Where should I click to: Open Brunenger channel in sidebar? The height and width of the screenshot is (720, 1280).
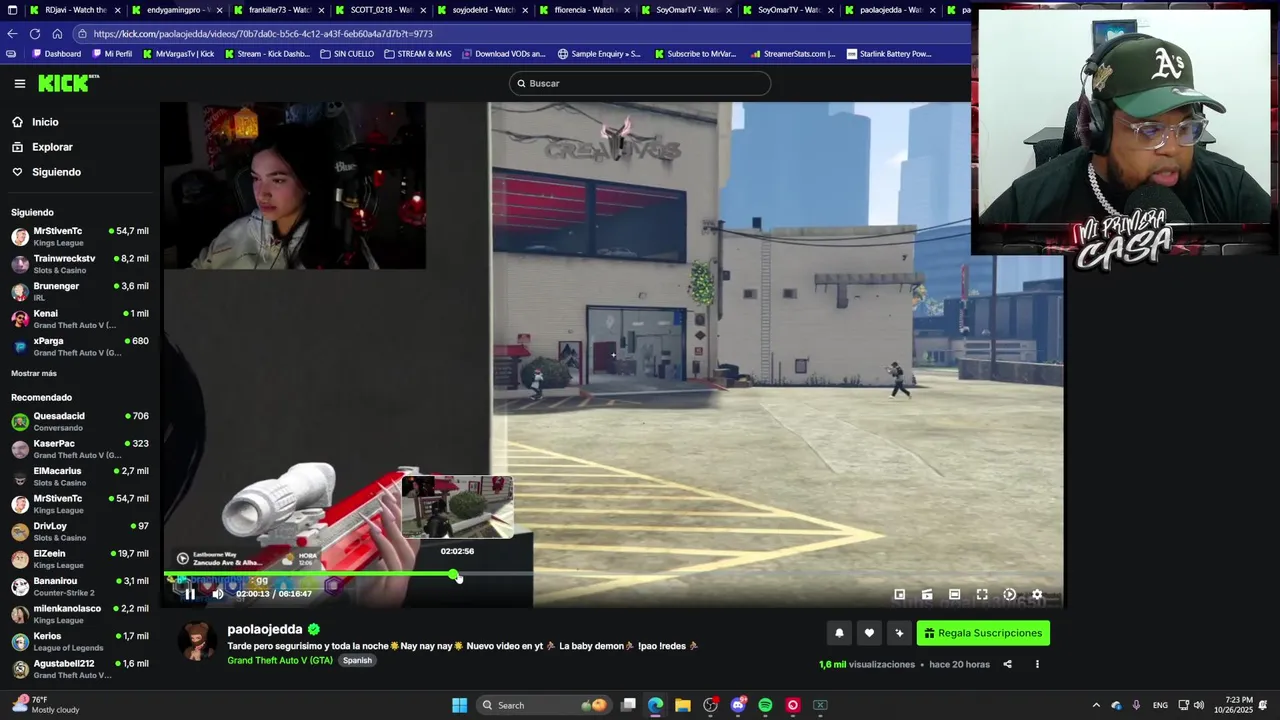(x=80, y=291)
